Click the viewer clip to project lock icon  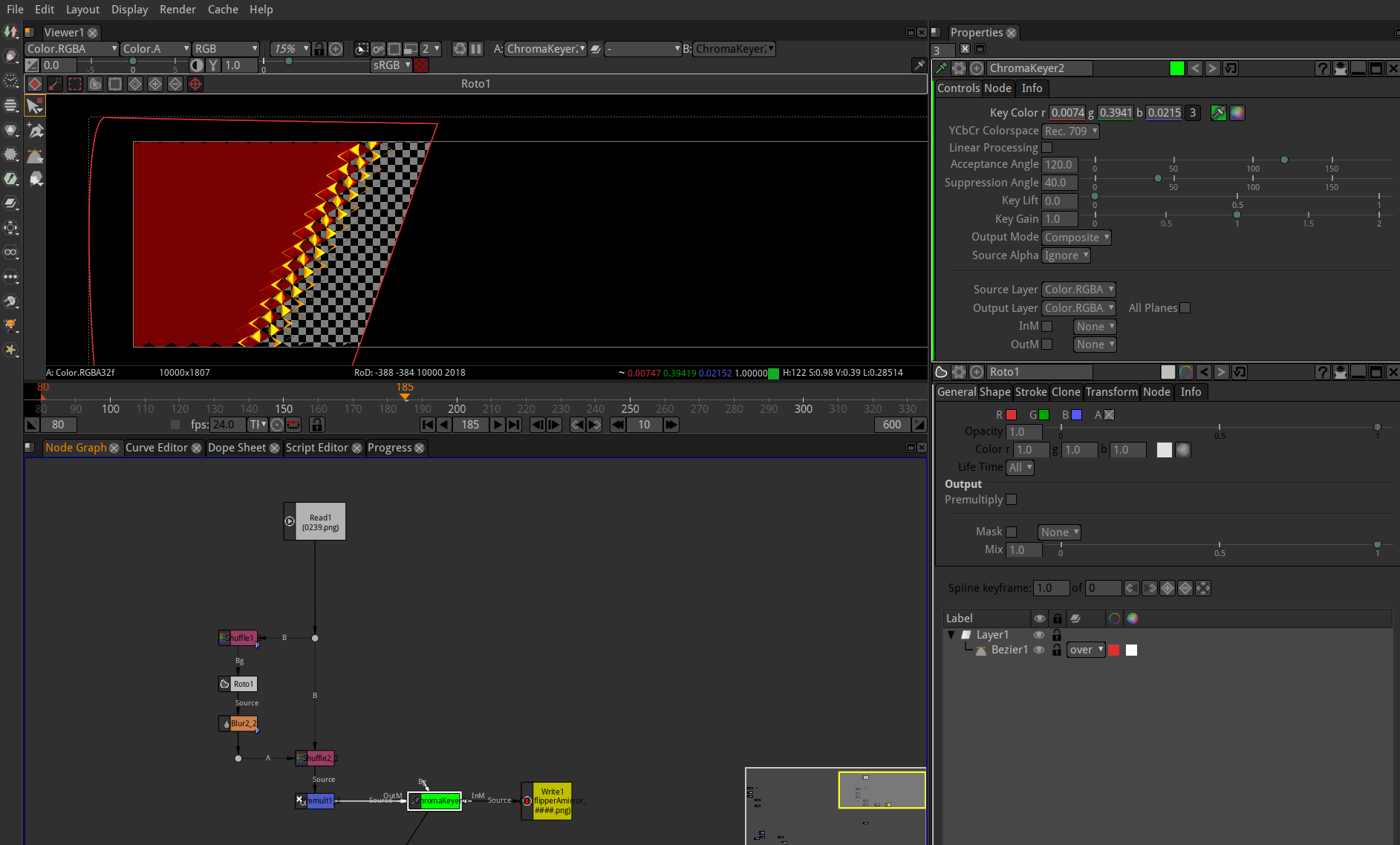tap(319, 49)
